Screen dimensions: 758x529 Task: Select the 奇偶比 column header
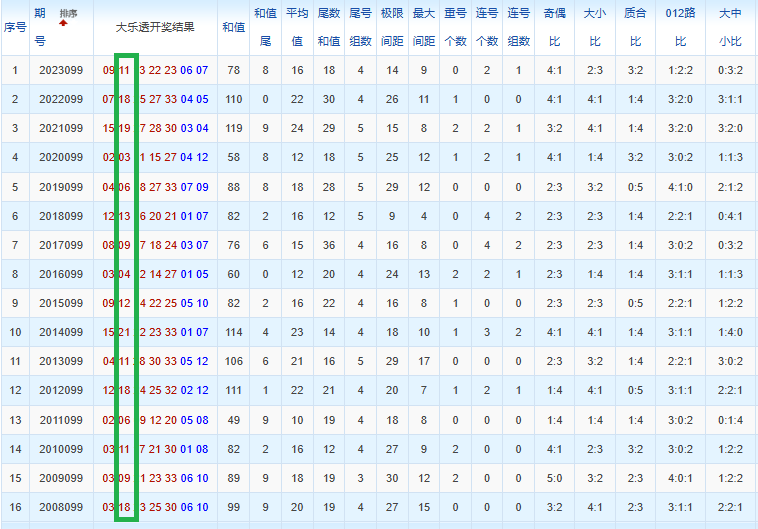554,27
